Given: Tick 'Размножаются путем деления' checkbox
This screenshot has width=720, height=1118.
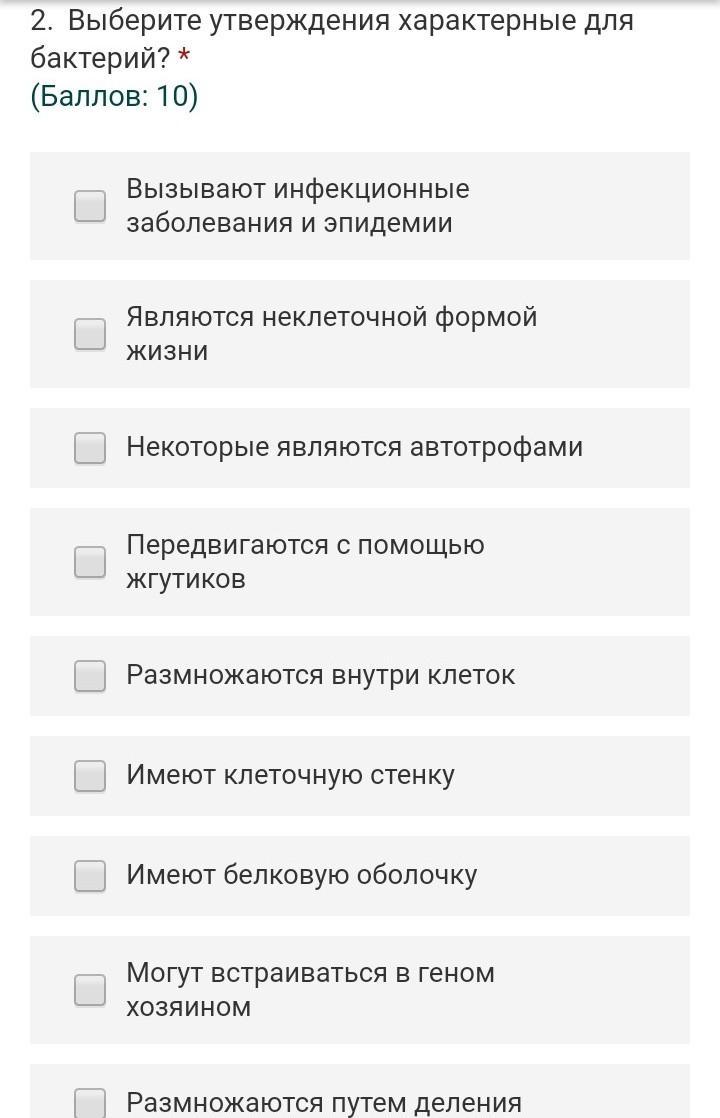Looking at the screenshot, I should click(x=90, y=1102).
